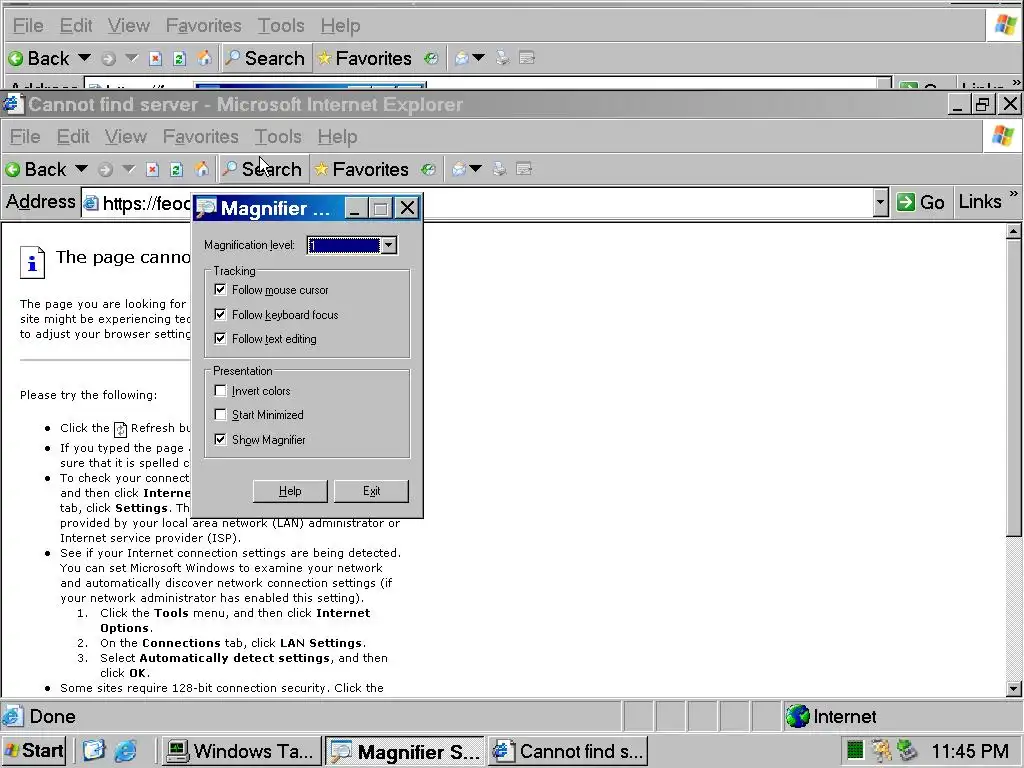
Task: Click https:// address text field
Action: (477, 202)
